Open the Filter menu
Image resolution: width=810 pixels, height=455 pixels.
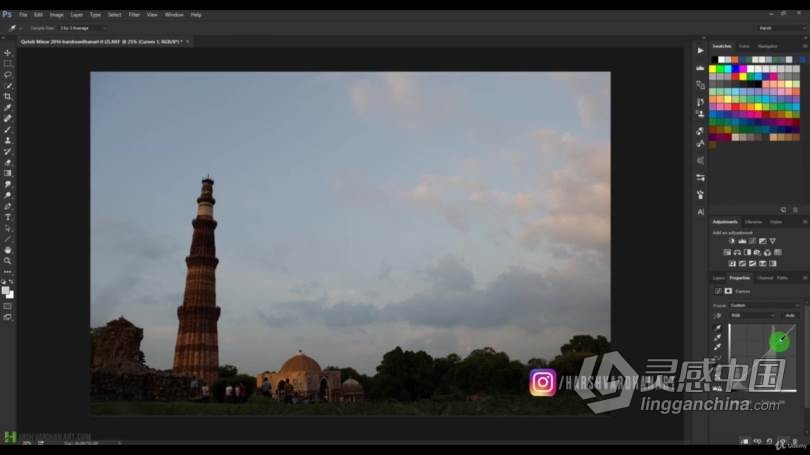[x=134, y=15]
